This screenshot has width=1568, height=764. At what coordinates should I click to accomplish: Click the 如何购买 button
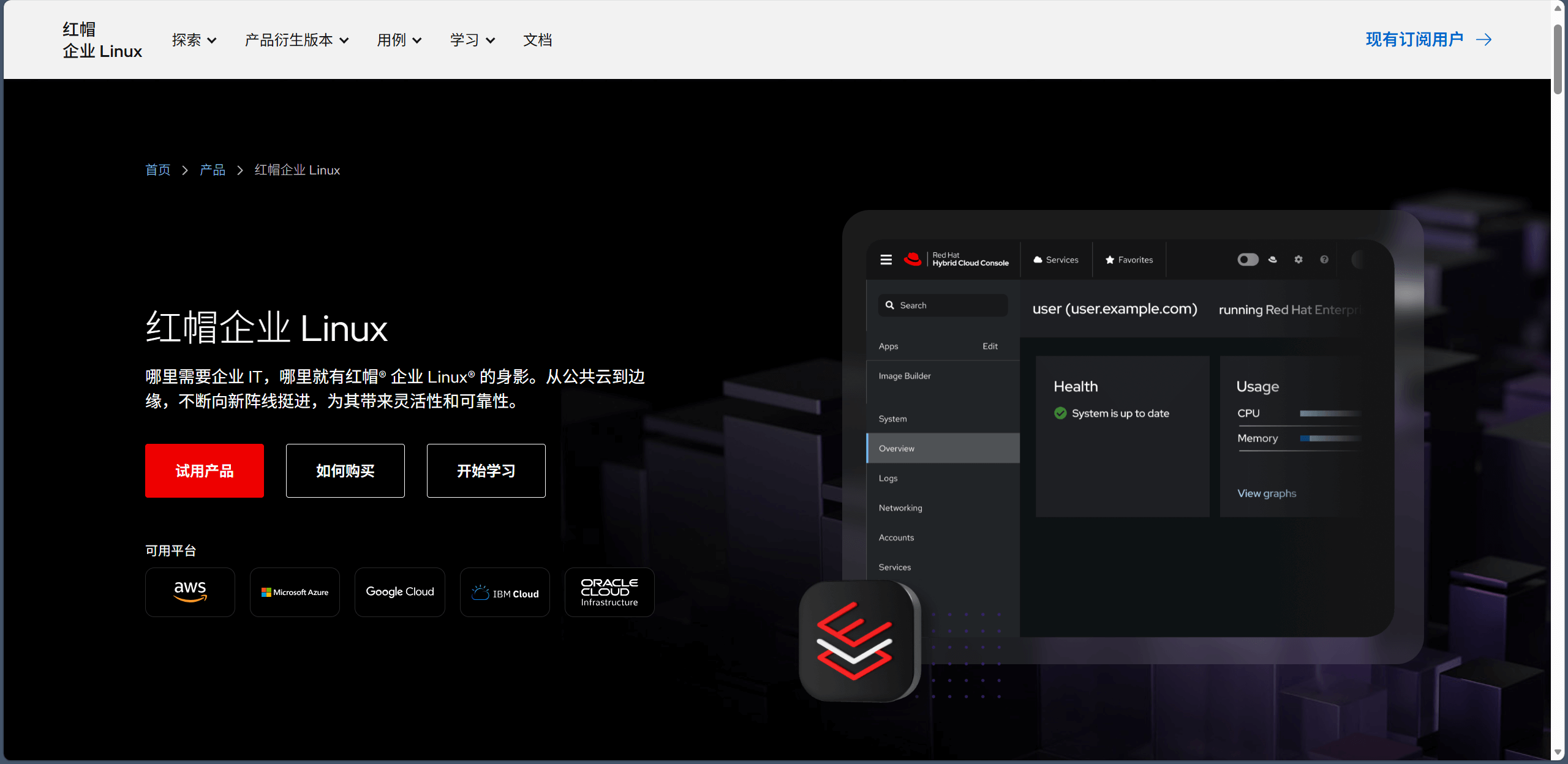[345, 471]
